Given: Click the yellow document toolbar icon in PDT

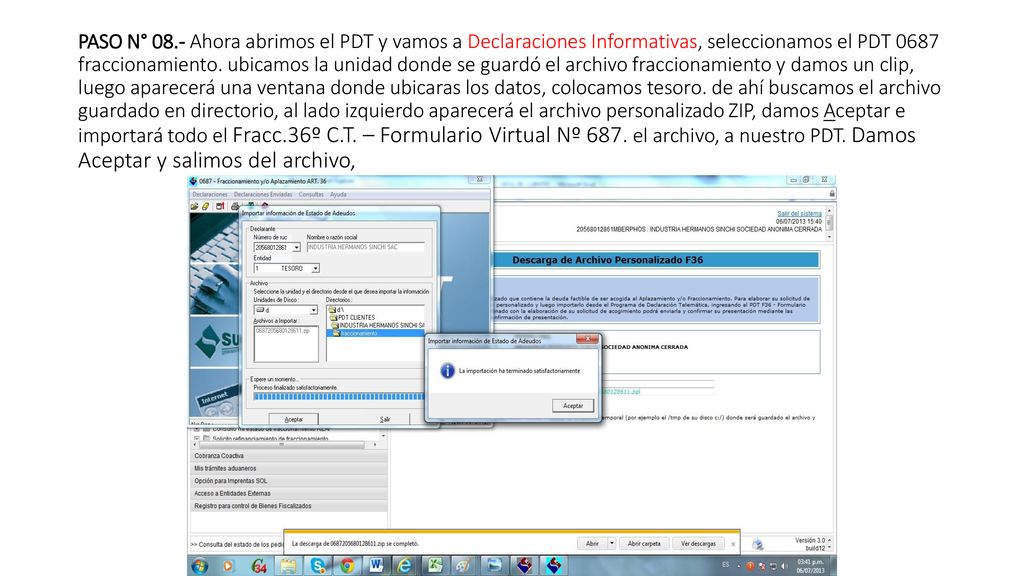Looking at the screenshot, I should (x=206, y=206).
